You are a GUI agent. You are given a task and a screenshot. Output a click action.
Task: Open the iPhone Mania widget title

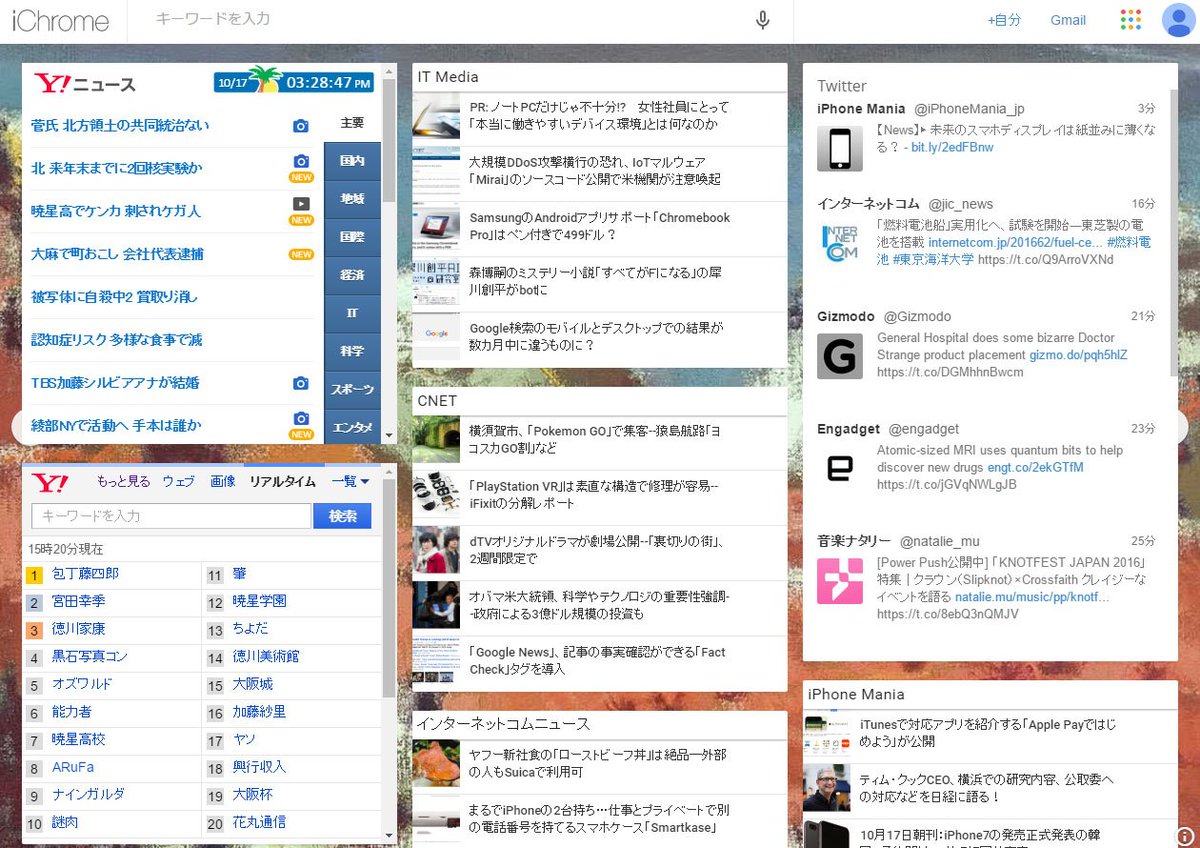(856, 694)
